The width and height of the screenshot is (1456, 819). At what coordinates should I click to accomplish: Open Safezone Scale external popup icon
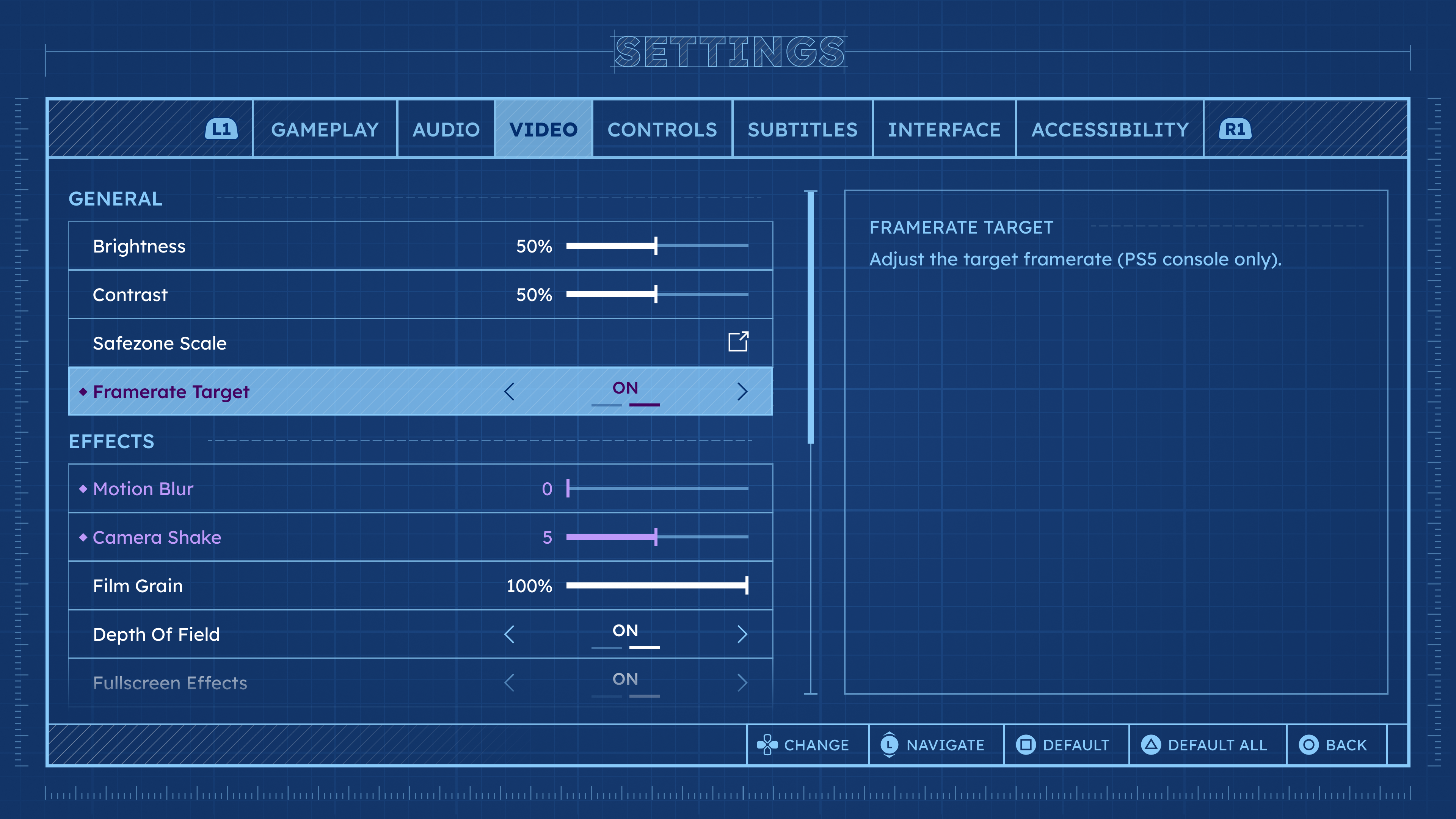(738, 342)
